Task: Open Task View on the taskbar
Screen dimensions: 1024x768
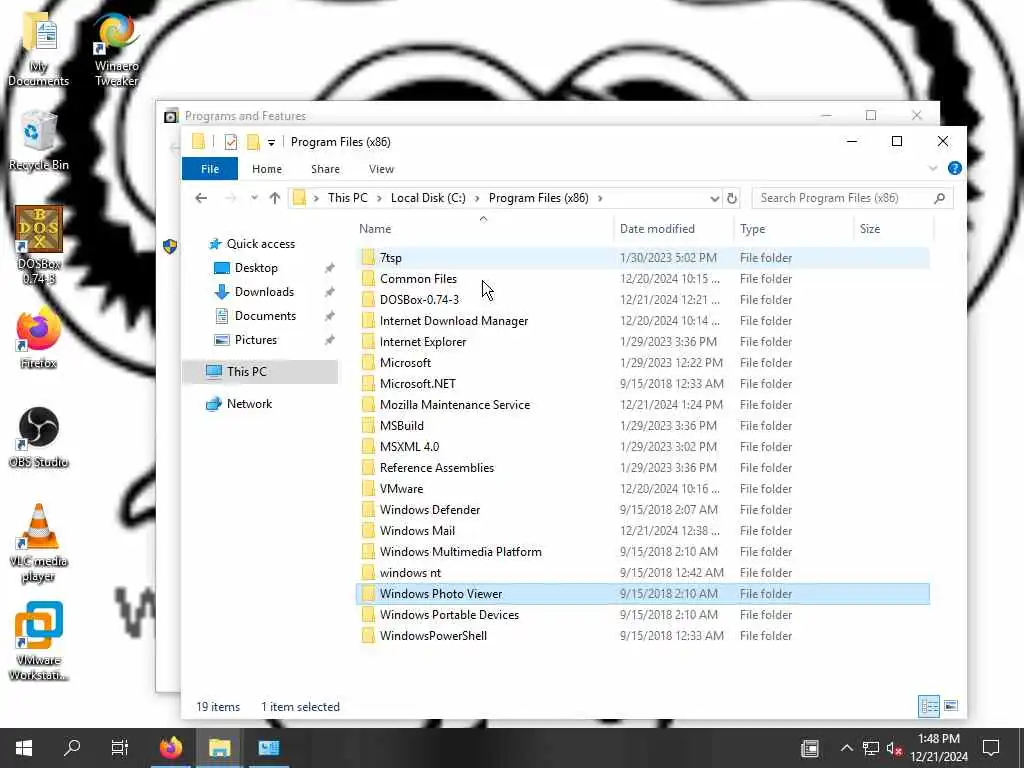Action: click(120, 748)
